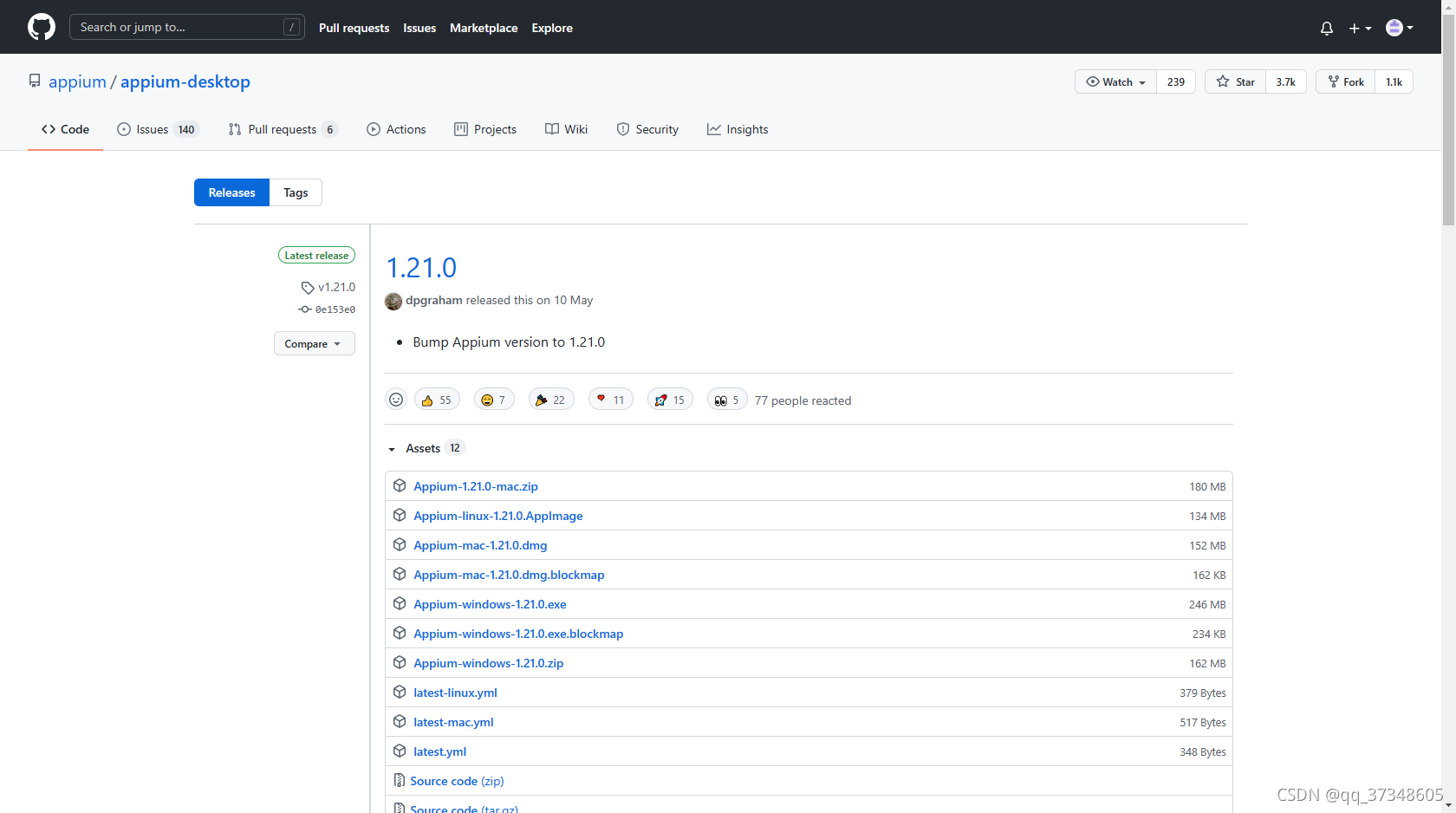Screen dimensions: 1456x813
Task: Download Appium-windows-1.21.0.exe.blockmap
Action: pyautogui.click(x=518, y=634)
